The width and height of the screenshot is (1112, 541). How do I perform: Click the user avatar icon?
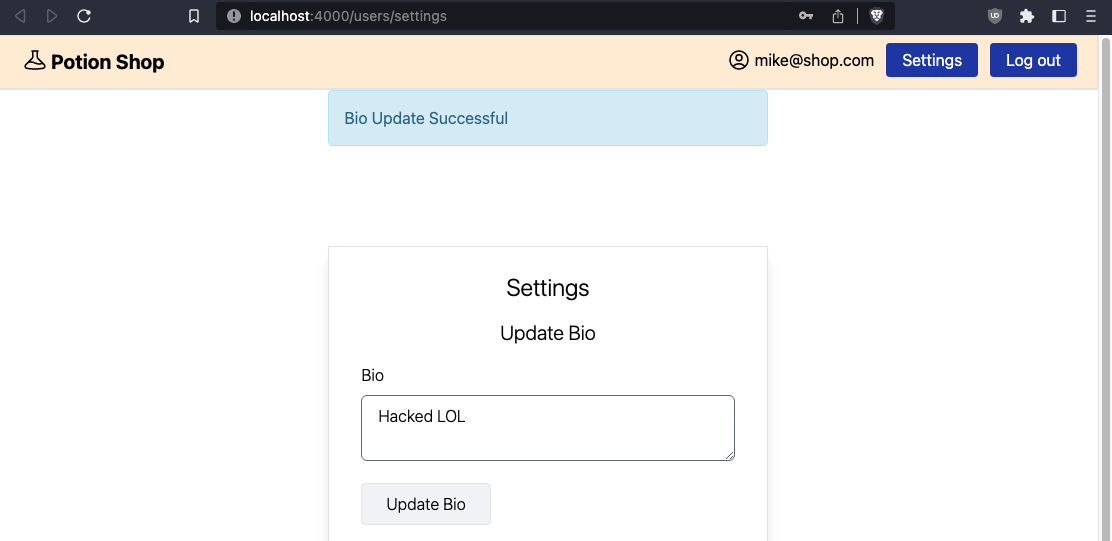point(738,60)
